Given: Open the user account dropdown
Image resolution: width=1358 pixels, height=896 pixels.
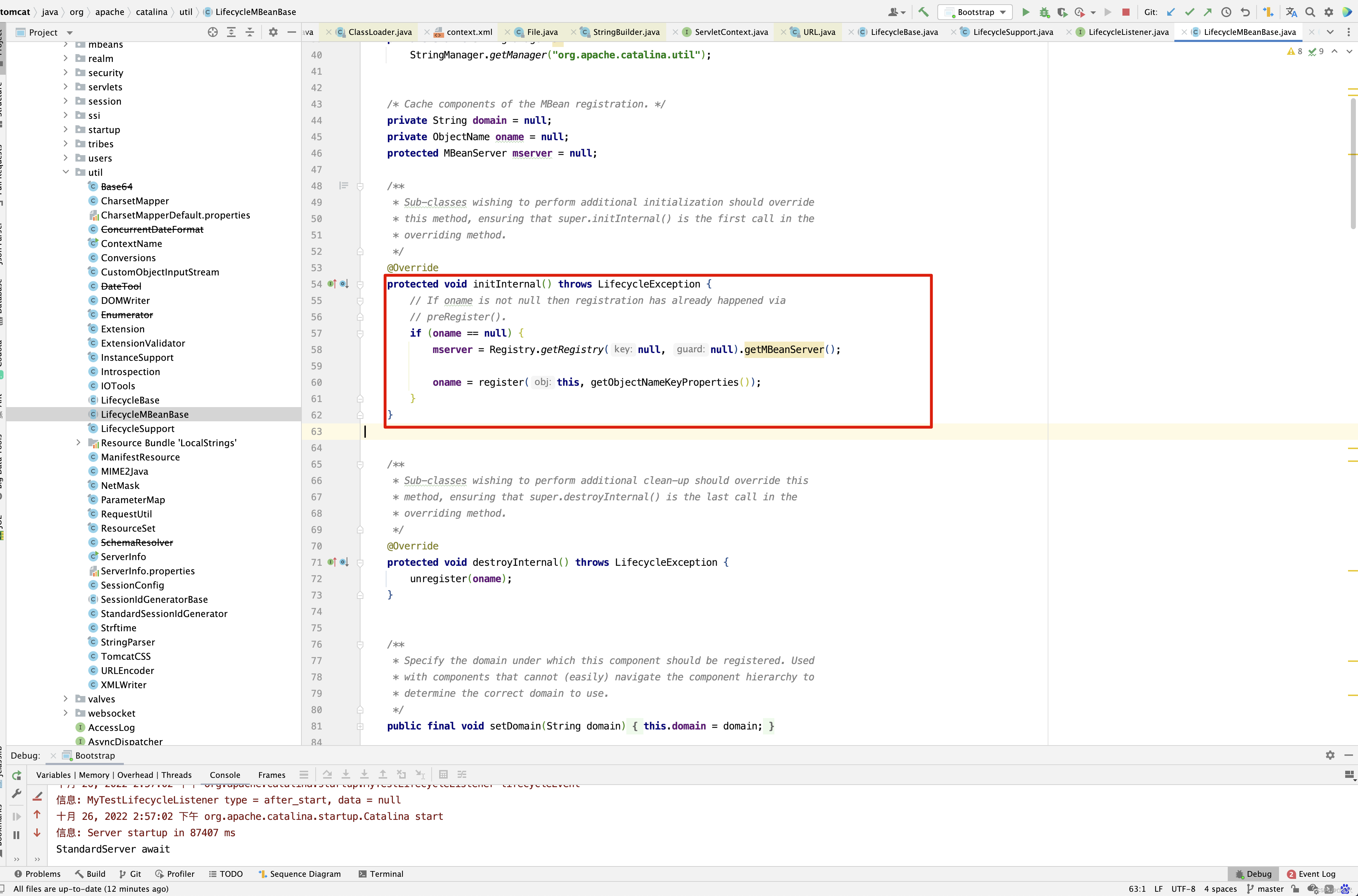Looking at the screenshot, I should tap(897, 12).
